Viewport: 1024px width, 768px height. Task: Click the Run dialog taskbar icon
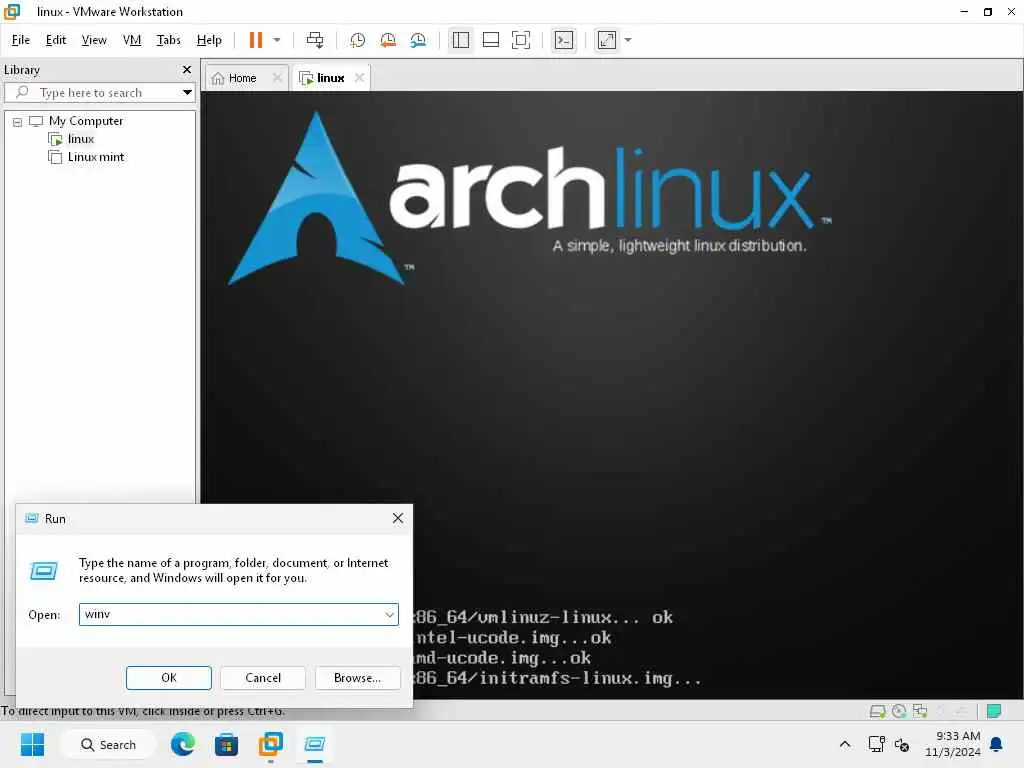tap(314, 744)
